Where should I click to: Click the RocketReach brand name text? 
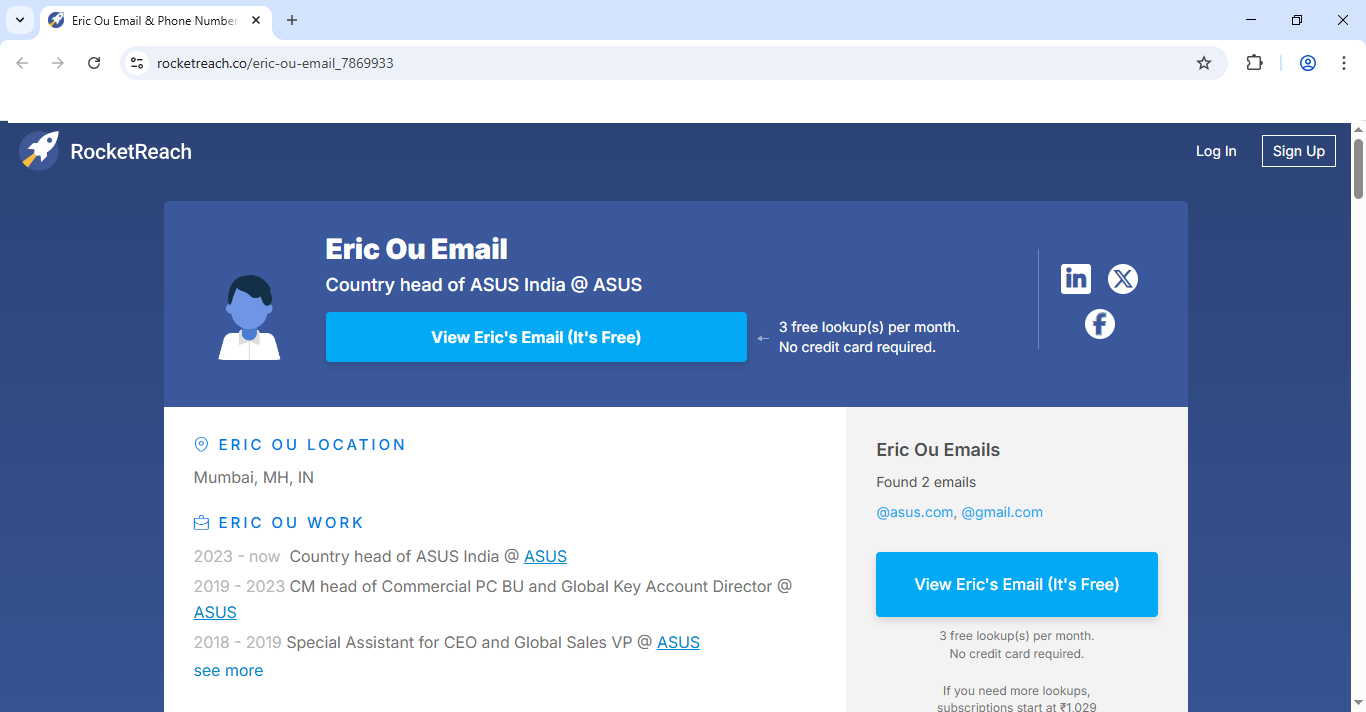(131, 151)
